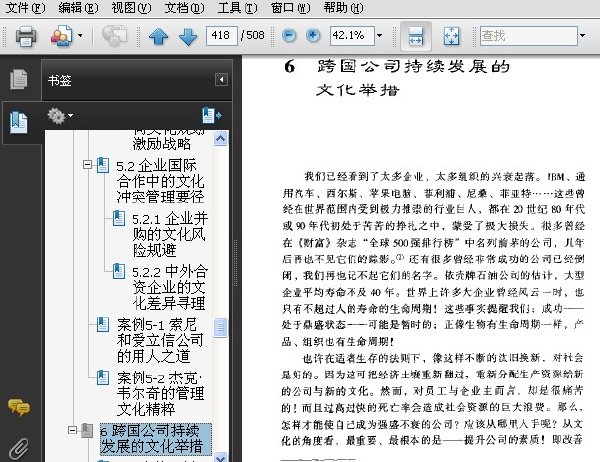Viewport: 600px width, 462px height.
Task: Open the bookmark options gear menu
Action: 60,116
